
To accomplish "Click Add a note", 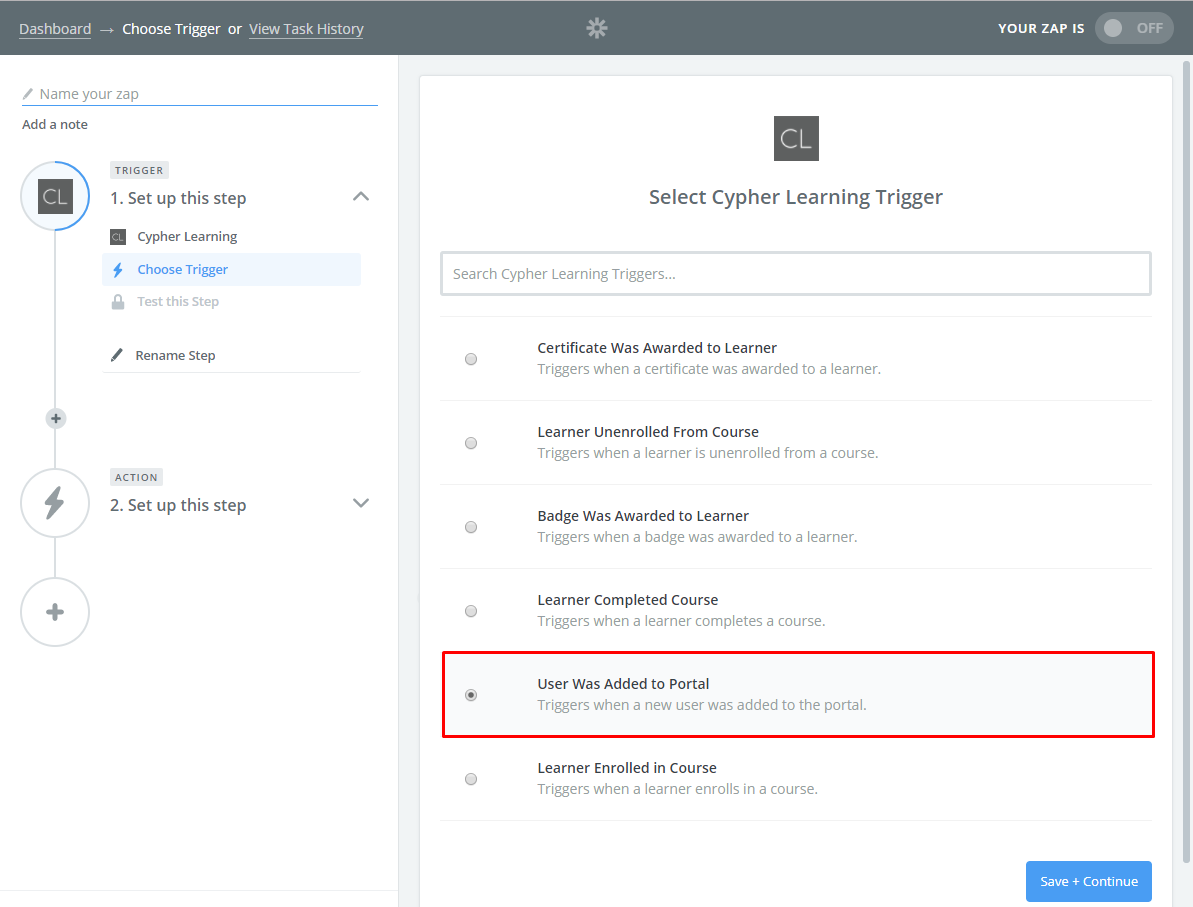I will click(55, 124).
